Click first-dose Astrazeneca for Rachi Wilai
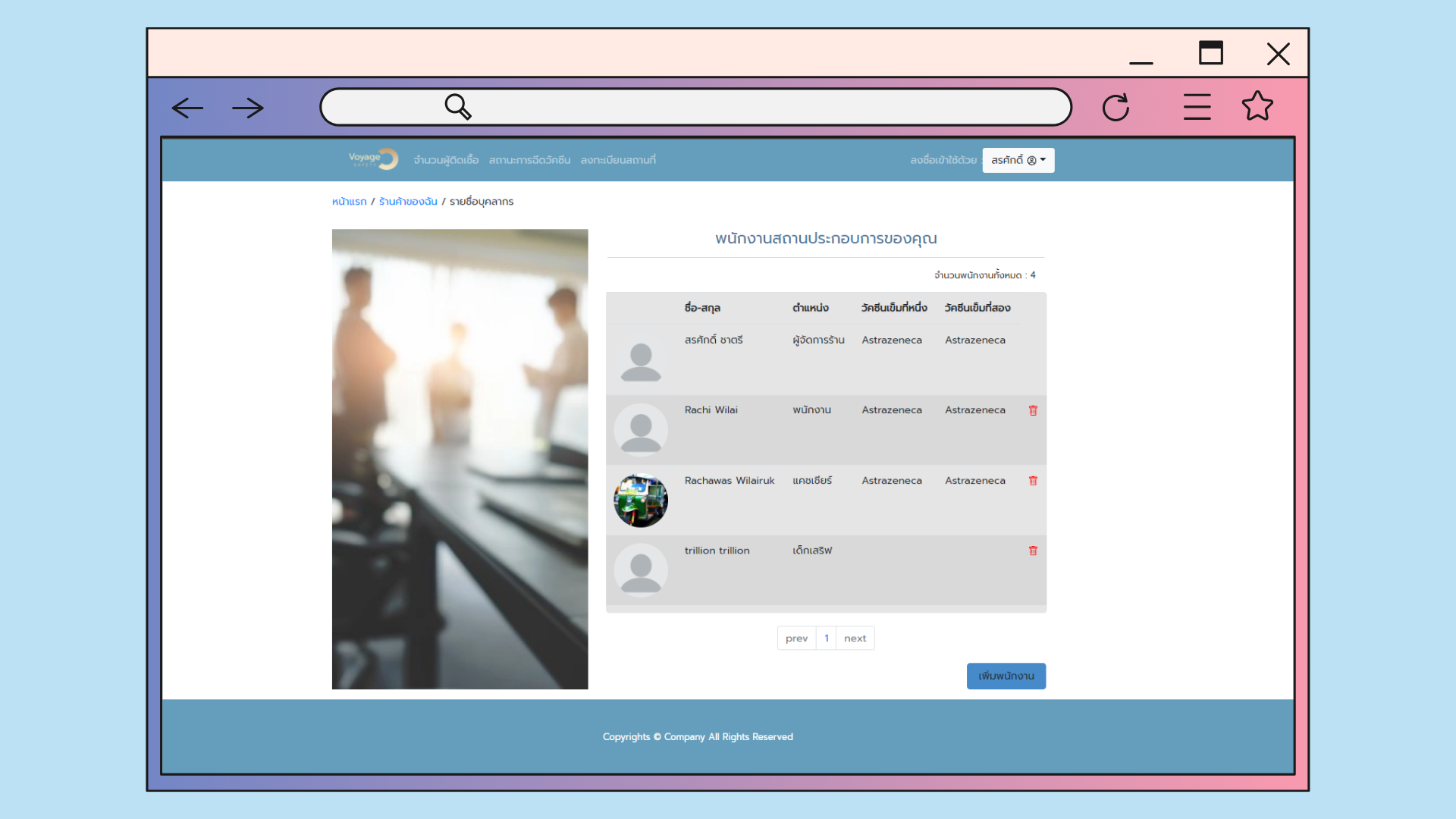 tap(892, 410)
